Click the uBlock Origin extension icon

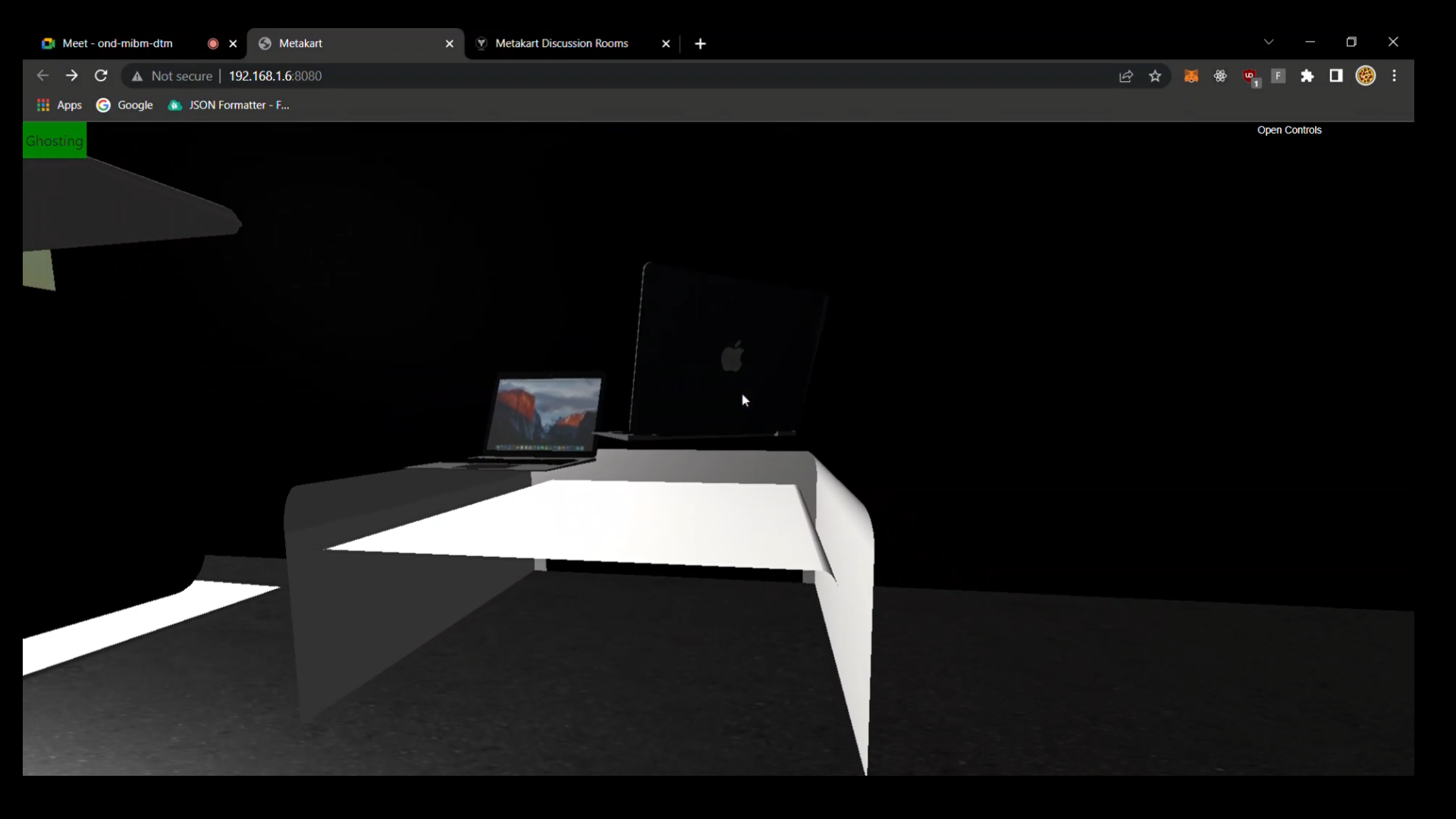[1250, 76]
